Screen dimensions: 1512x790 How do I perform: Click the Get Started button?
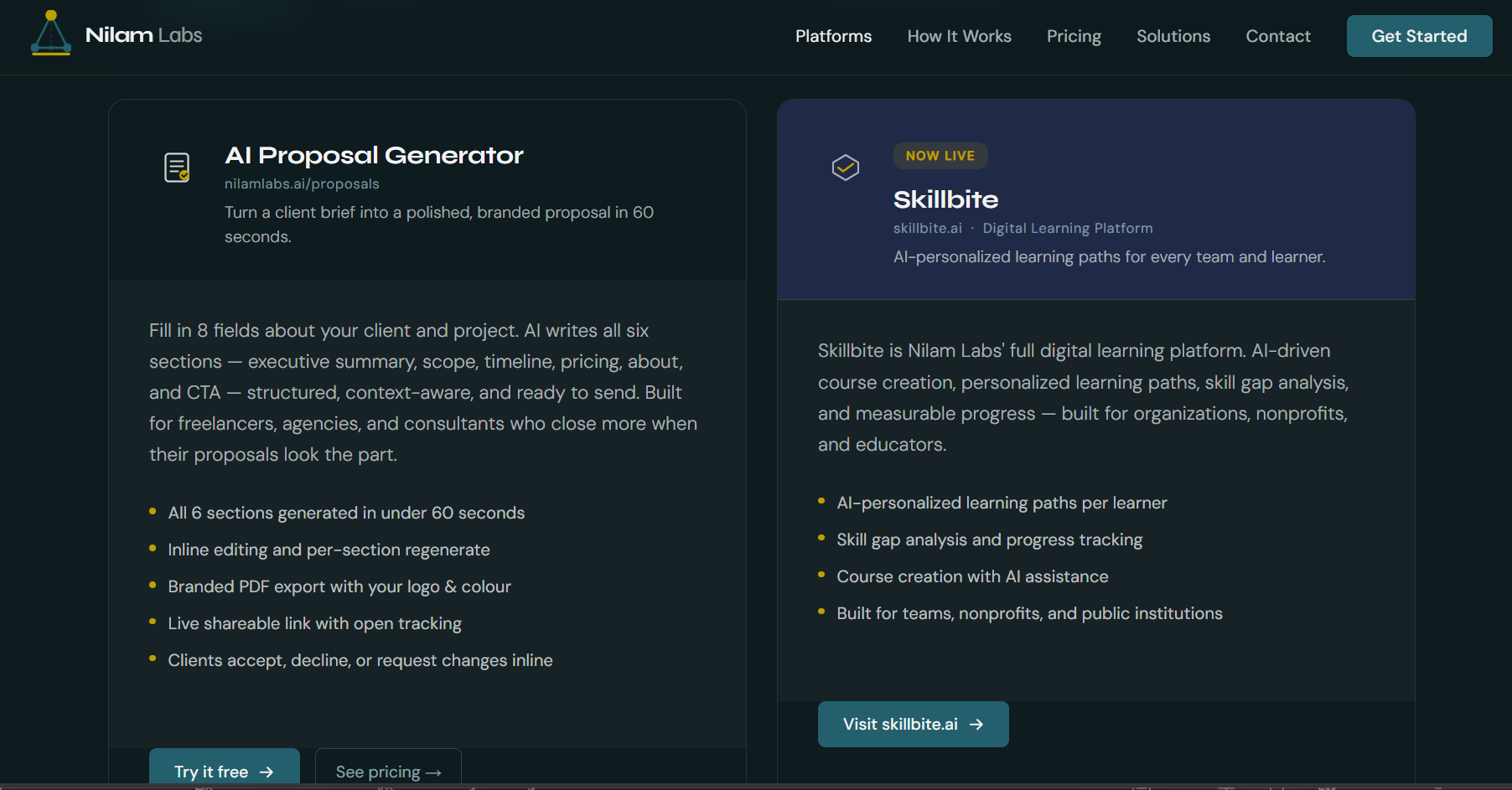click(1419, 36)
